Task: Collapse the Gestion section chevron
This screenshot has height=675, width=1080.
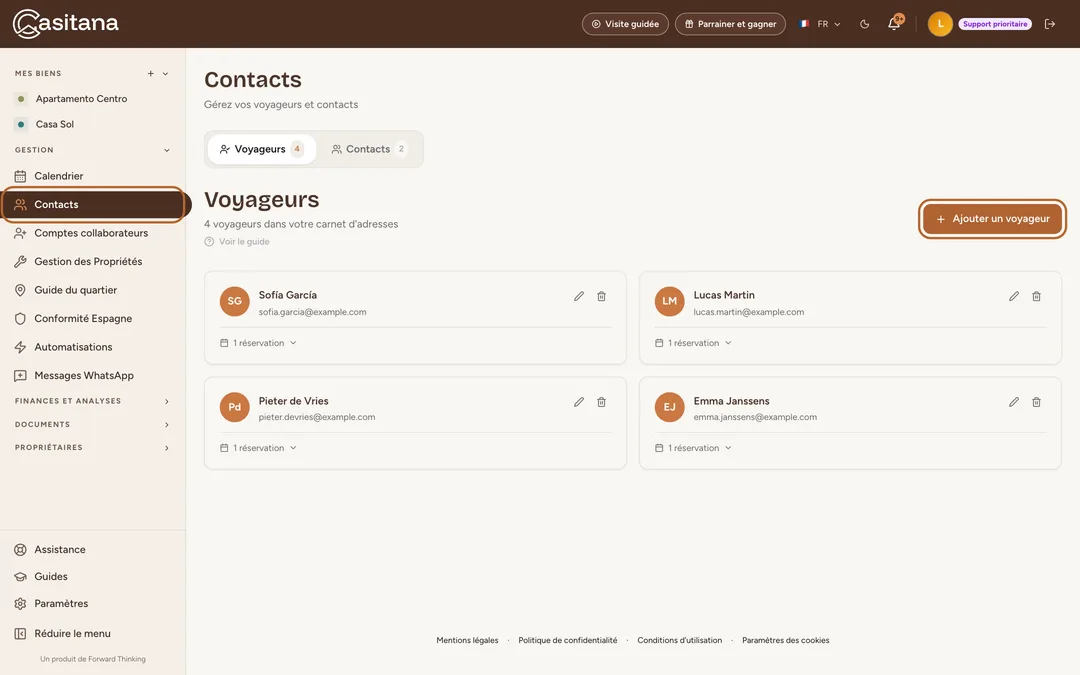Action: 166,150
